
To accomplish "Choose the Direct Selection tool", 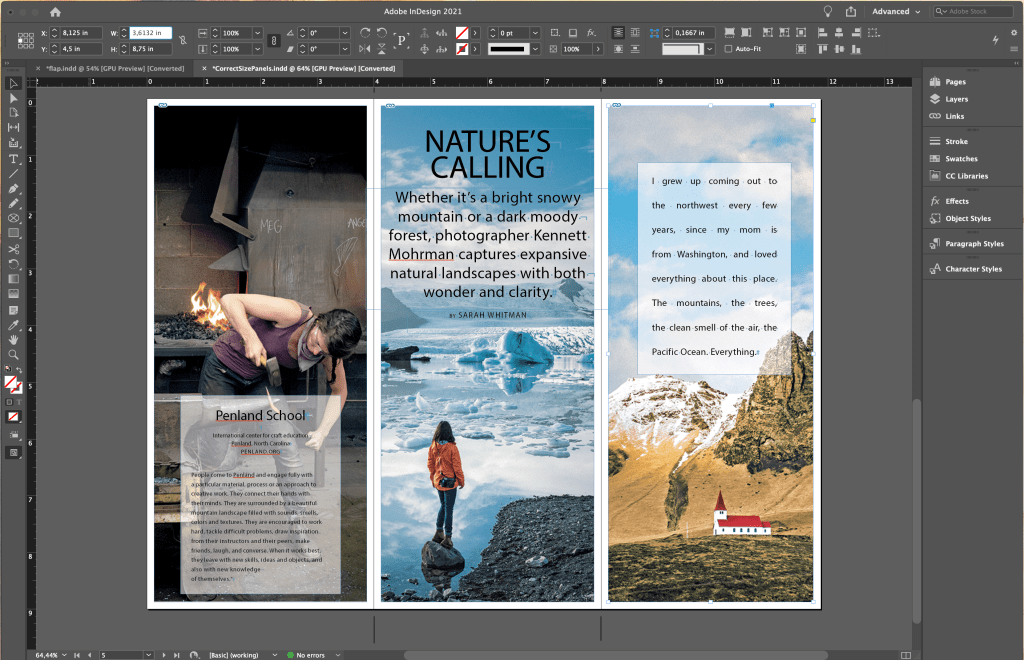I will click(x=14, y=98).
